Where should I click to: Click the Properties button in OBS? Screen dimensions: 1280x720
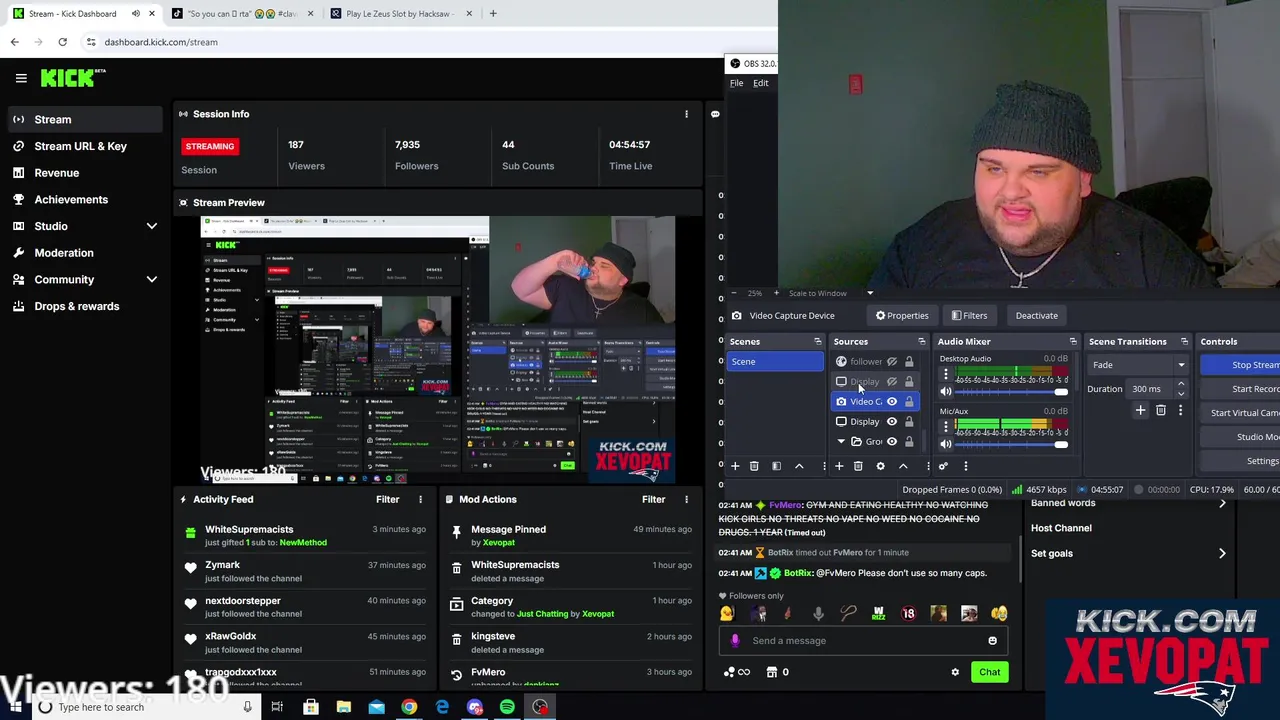902,316
